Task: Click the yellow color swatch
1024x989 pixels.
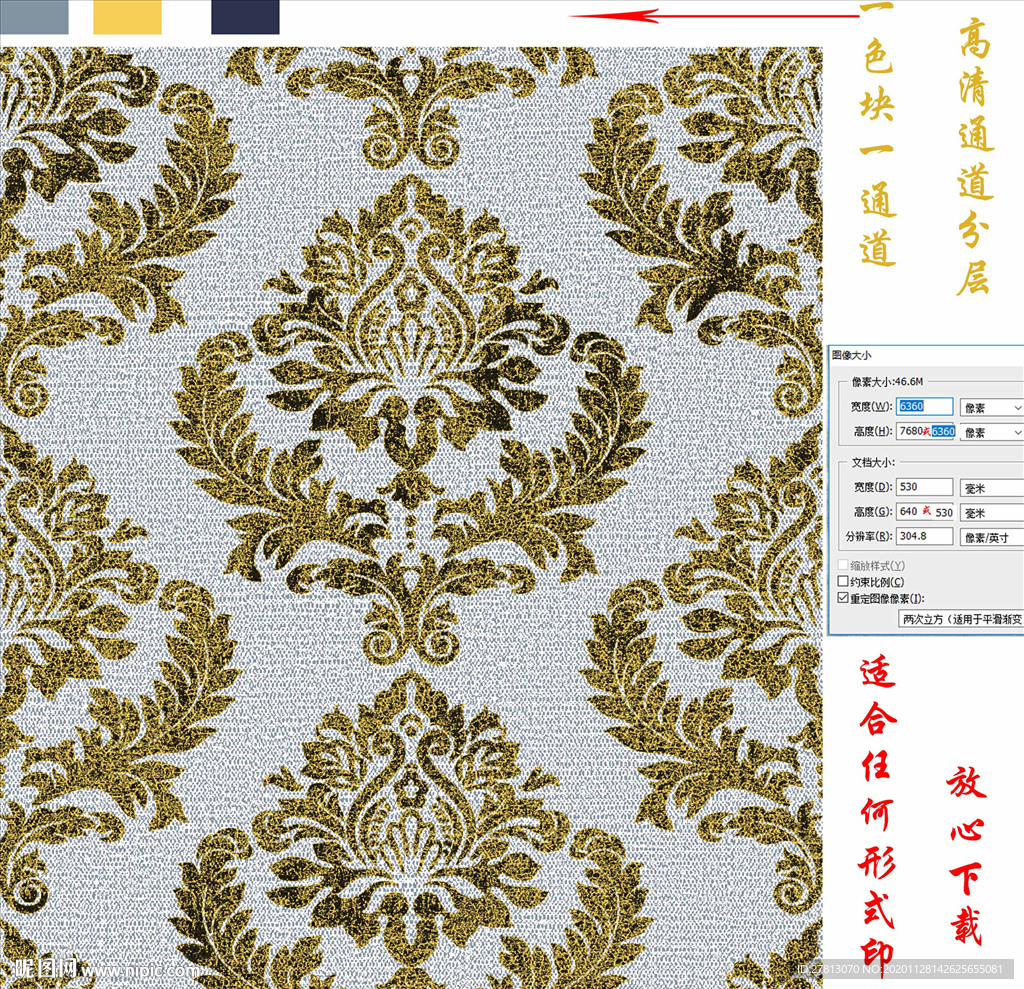Action: point(127,16)
